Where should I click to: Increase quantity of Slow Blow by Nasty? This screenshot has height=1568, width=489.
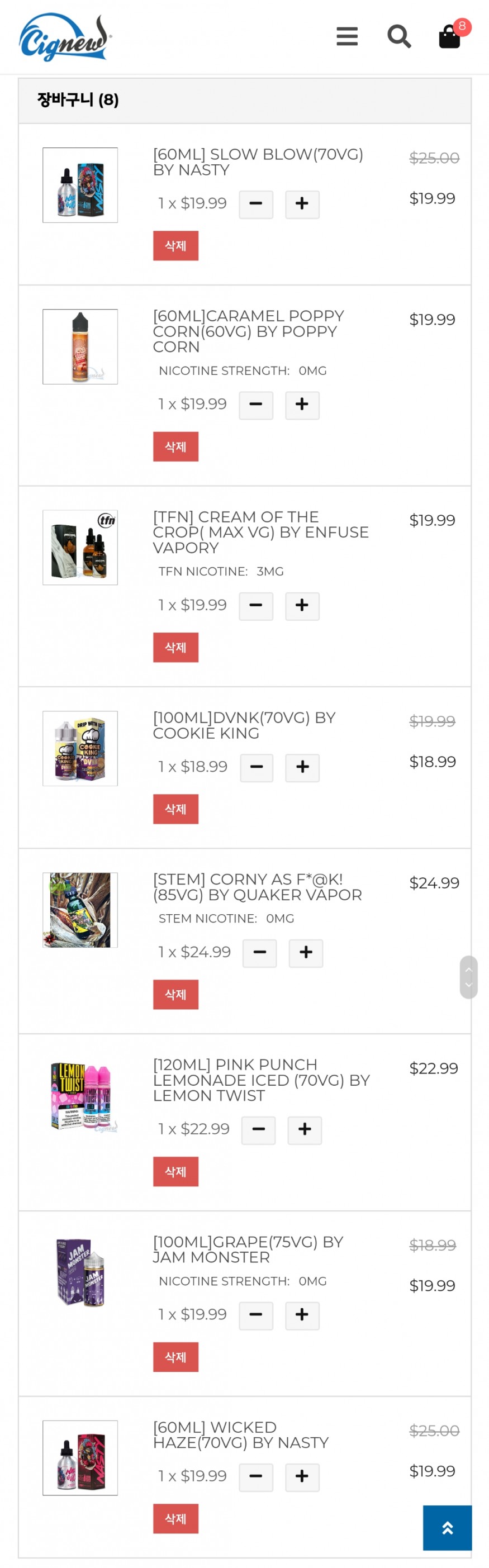click(302, 204)
